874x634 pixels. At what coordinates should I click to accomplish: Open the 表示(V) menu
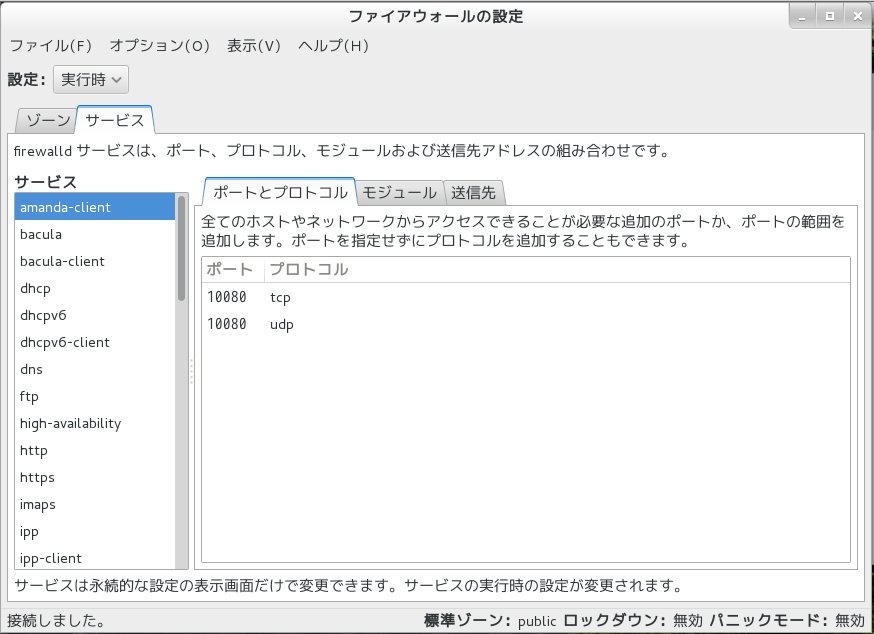(253, 46)
